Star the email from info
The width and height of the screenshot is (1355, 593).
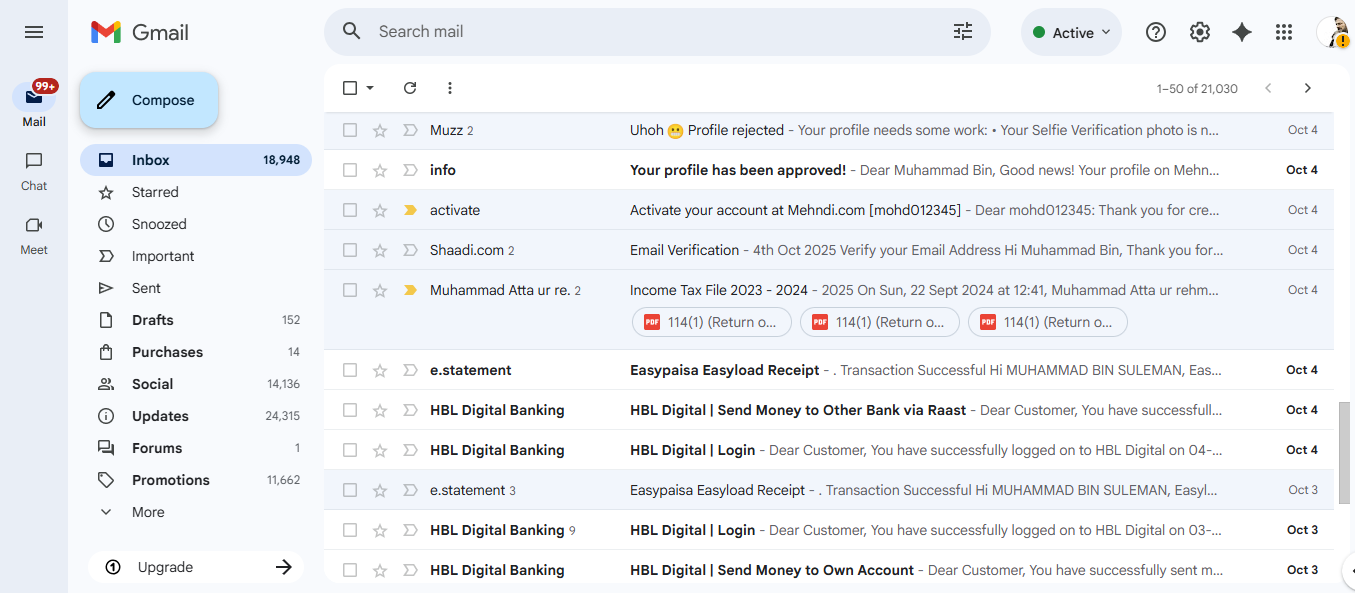point(379,169)
